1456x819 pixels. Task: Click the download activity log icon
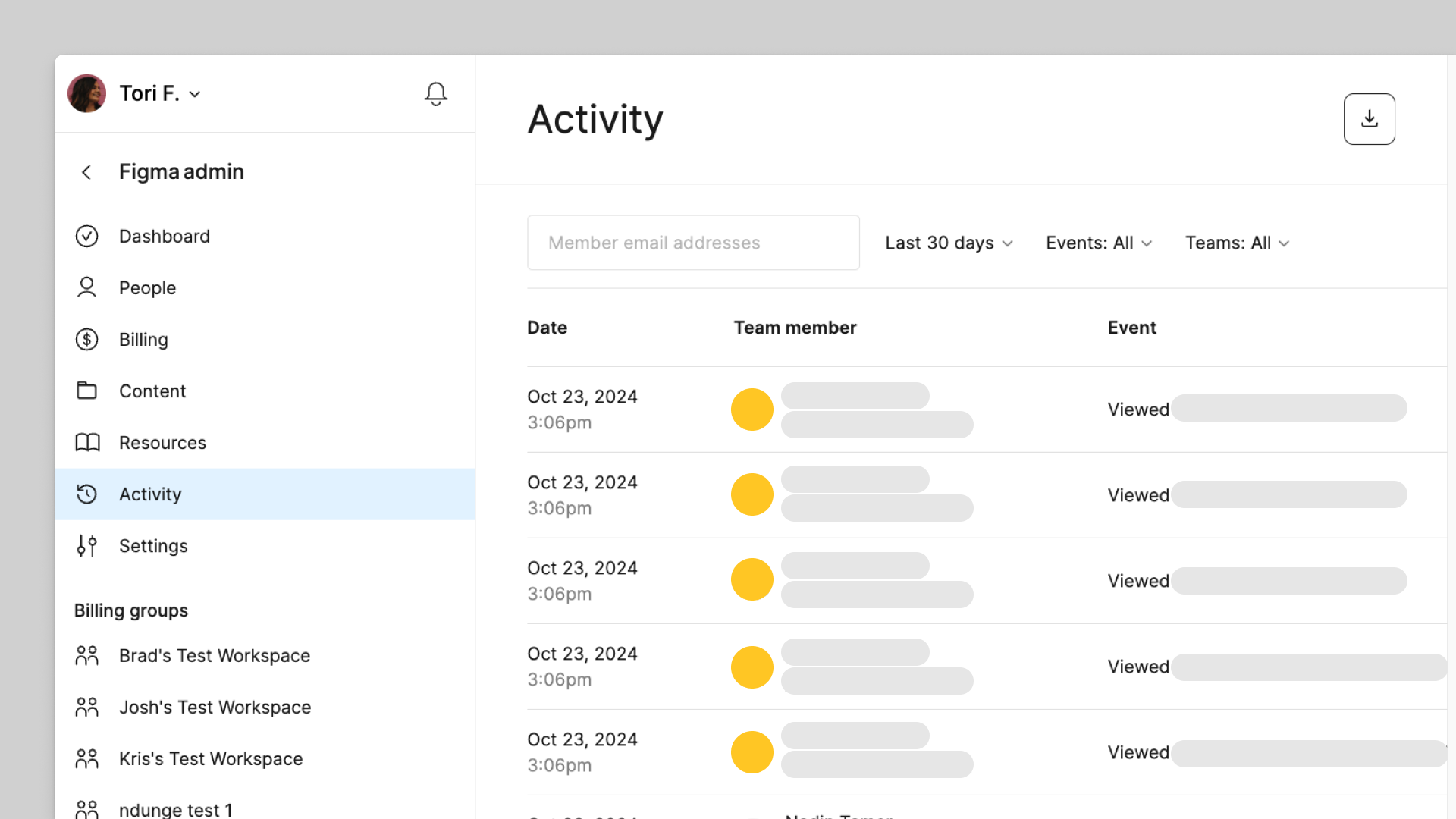click(1369, 119)
